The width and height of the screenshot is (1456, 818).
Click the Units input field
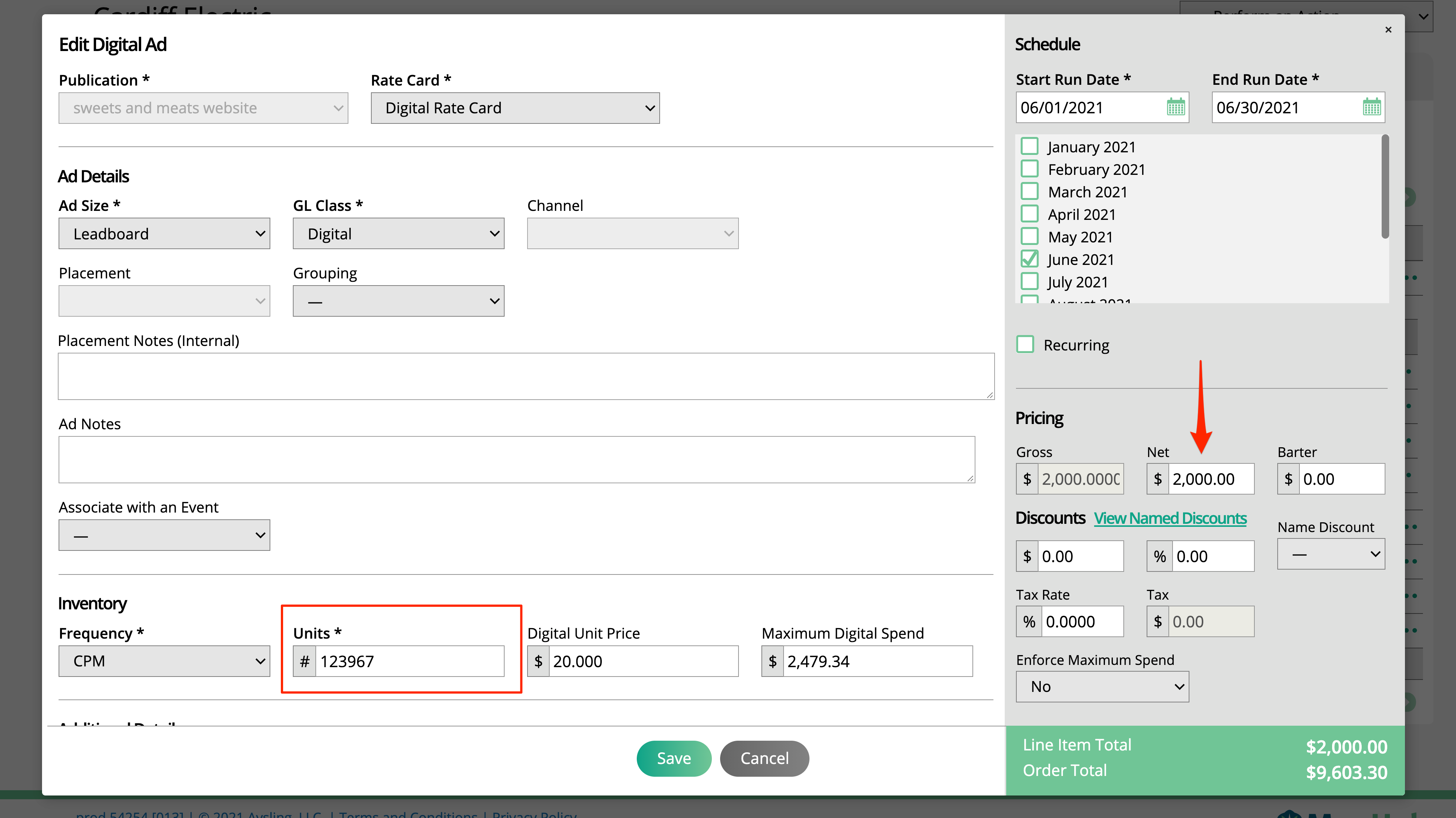click(410, 662)
